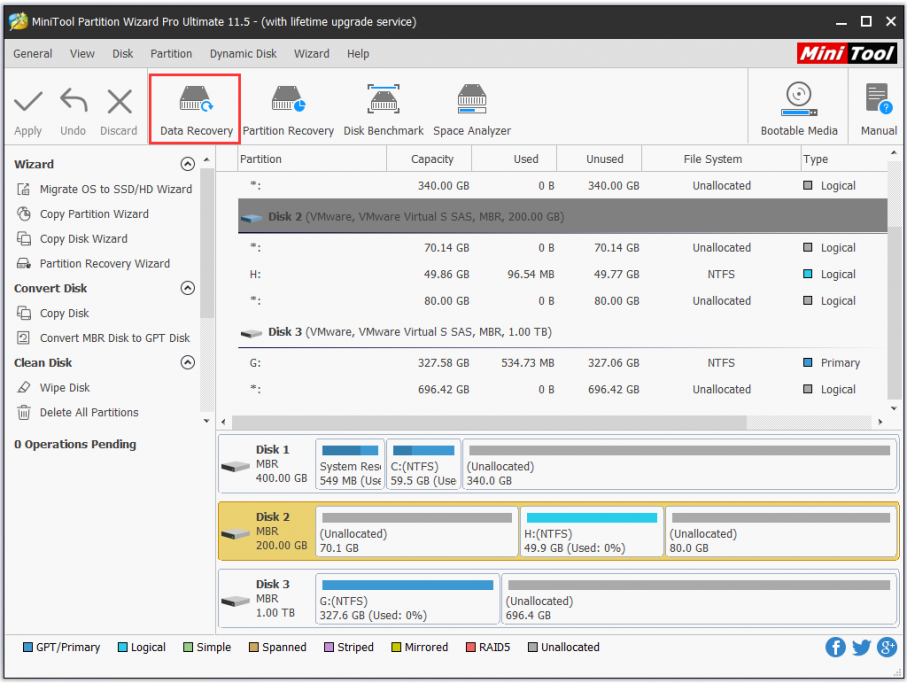Open Partition Recovery from the toolbar
Screen dimensions: 907x683
[x=288, y=110]
